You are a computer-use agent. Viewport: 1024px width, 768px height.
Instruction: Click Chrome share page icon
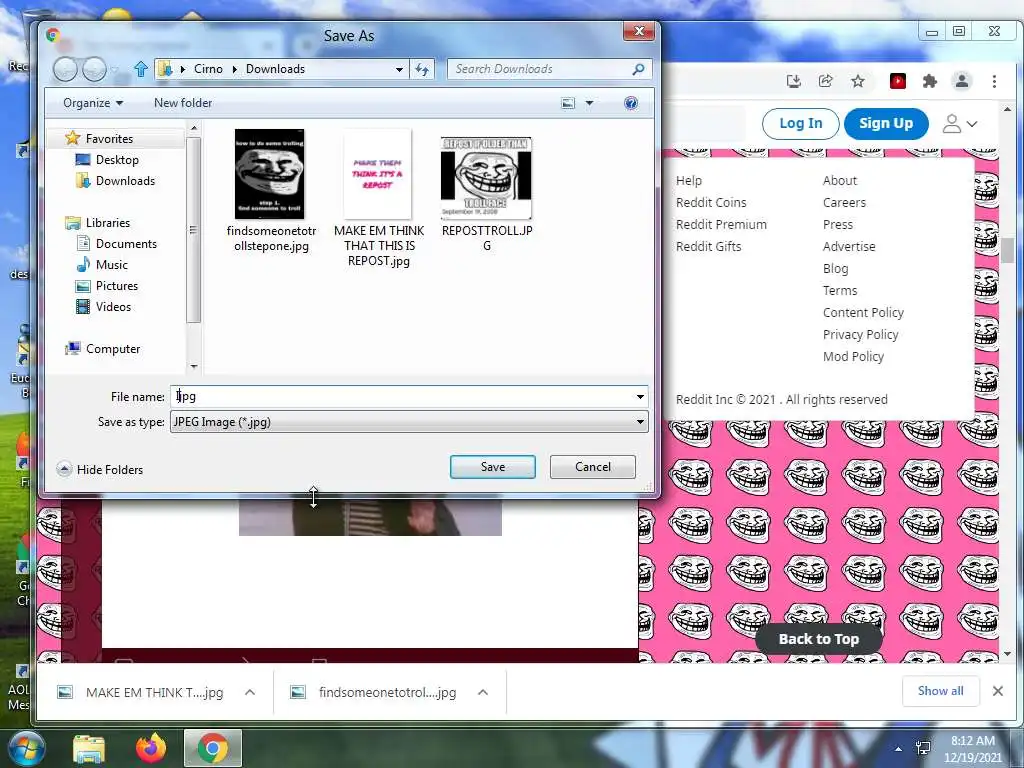point(825,81)
